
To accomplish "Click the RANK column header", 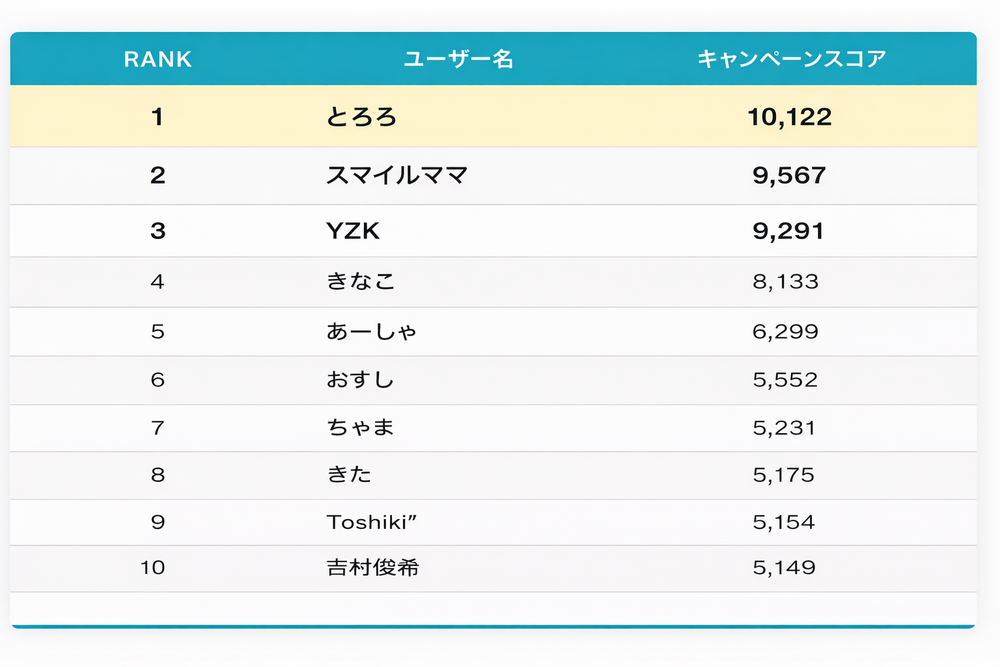I will coord(157,59).
